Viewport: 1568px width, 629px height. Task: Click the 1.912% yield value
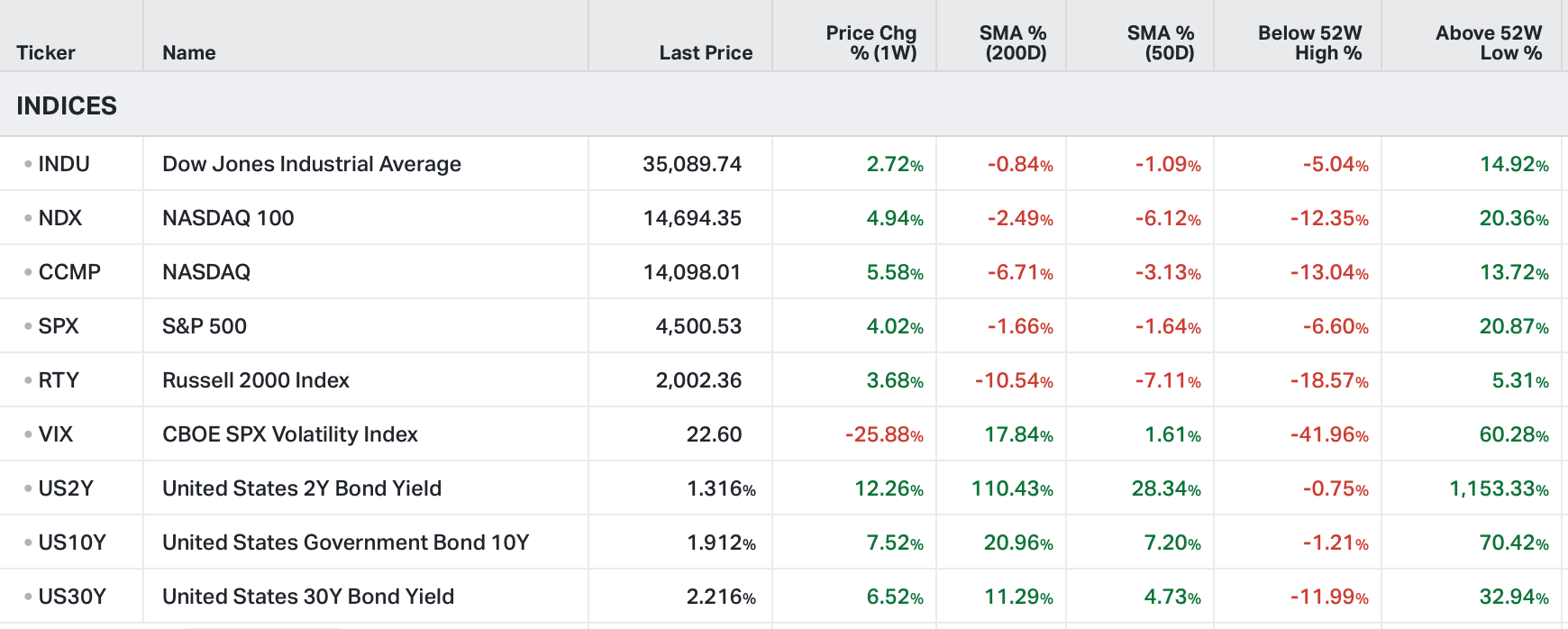coord(721,542)
